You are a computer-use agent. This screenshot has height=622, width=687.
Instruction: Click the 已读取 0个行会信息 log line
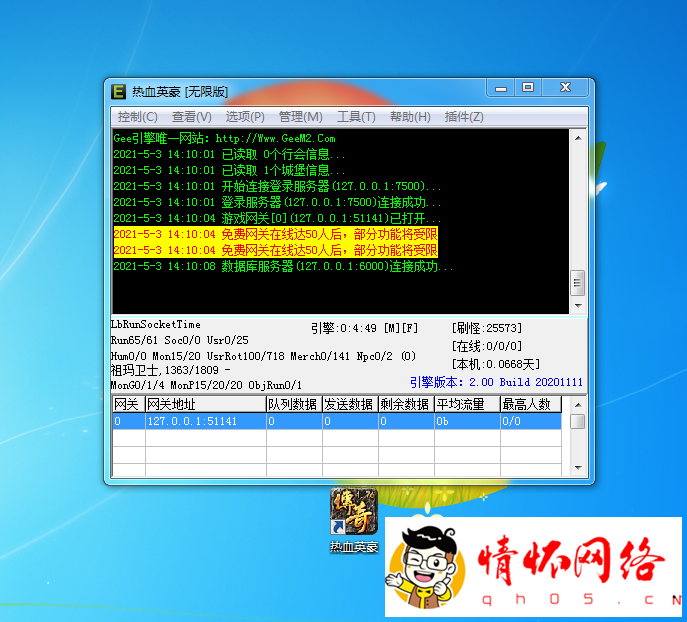coord(229,154)
